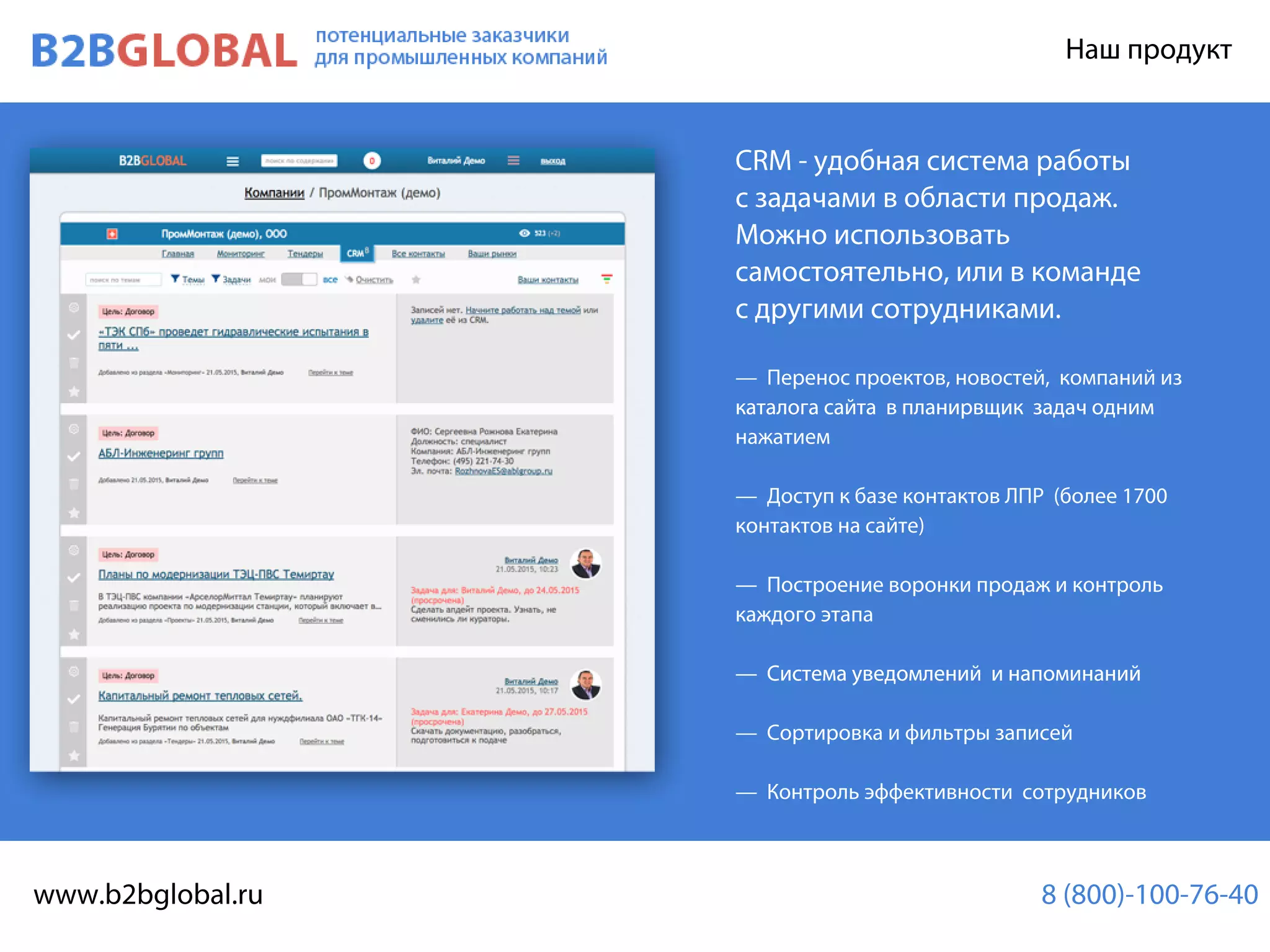Select the CRM tab

pyautogui.click(x=358, y=253)
